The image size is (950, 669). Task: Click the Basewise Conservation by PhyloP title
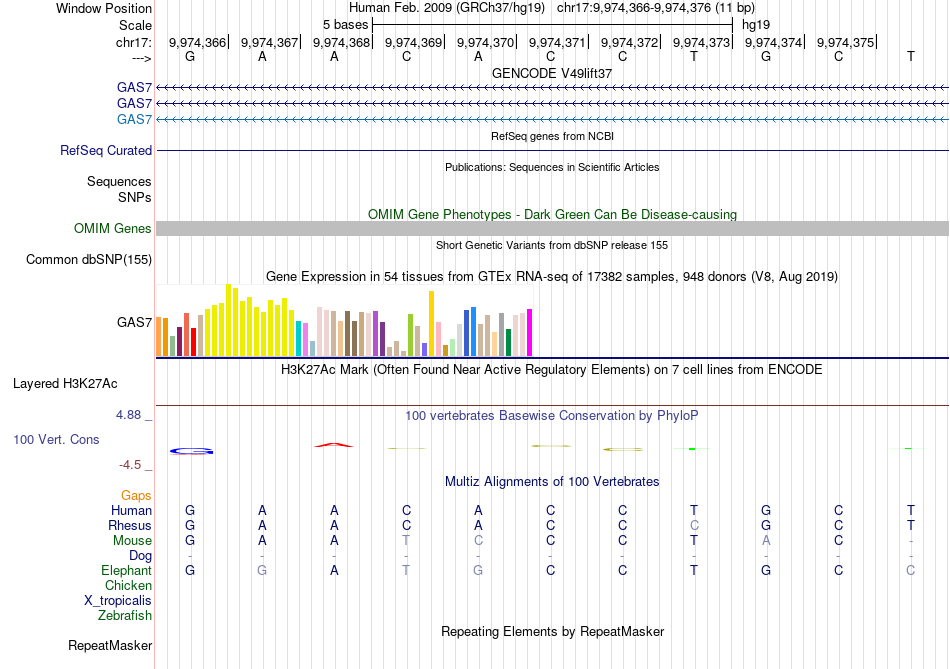click(551, 416)
